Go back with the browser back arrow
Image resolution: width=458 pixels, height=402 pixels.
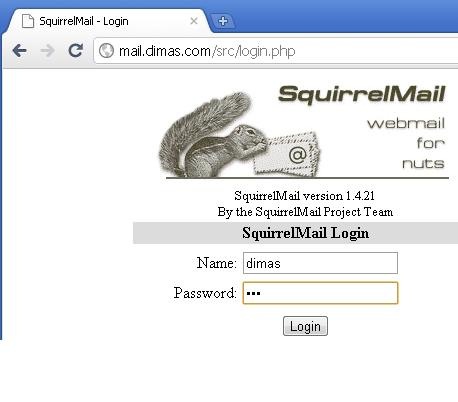click(x=19, y=51)
